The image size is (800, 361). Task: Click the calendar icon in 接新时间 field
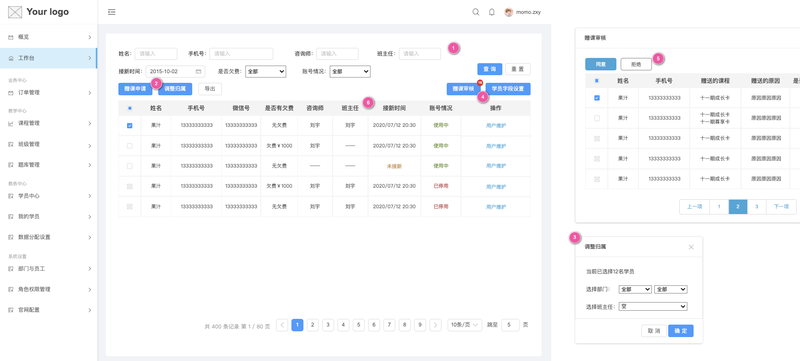pos(198,71)
